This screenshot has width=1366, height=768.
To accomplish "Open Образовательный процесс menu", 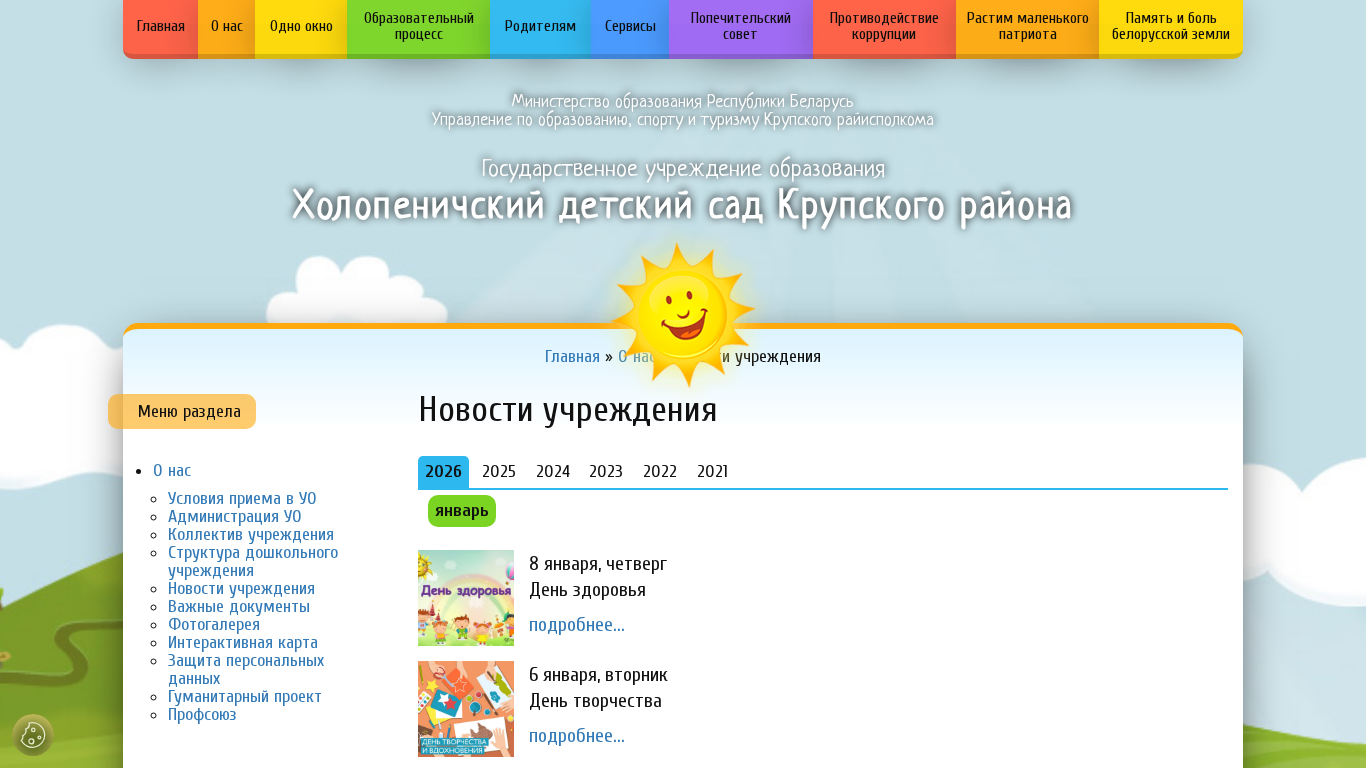I will 418,27.
